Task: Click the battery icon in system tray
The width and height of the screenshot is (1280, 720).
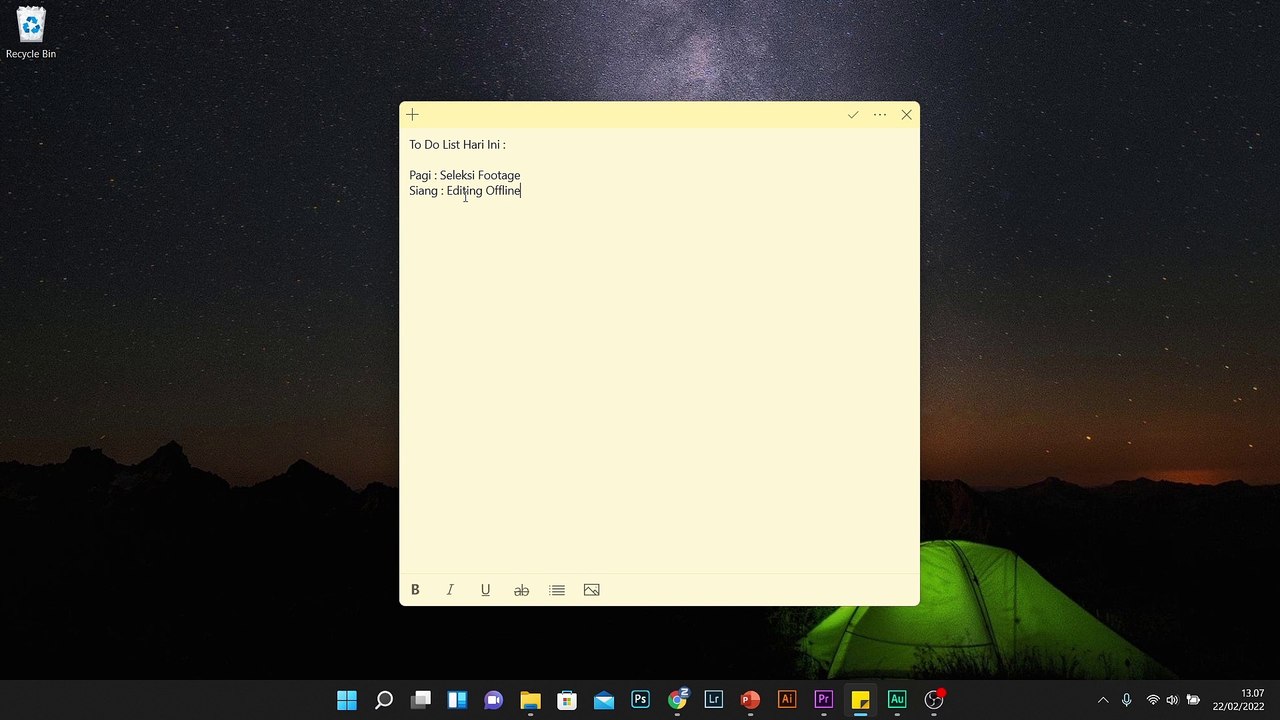Action: (1193, 700)
